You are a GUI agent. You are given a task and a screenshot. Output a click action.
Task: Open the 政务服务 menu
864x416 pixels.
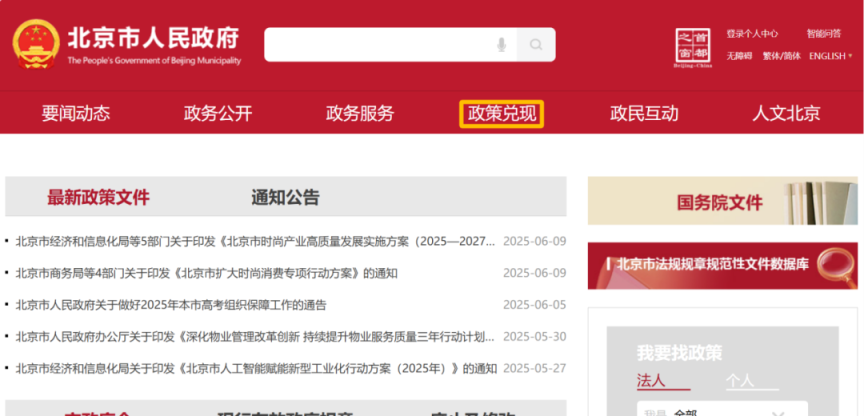point(360,113)
